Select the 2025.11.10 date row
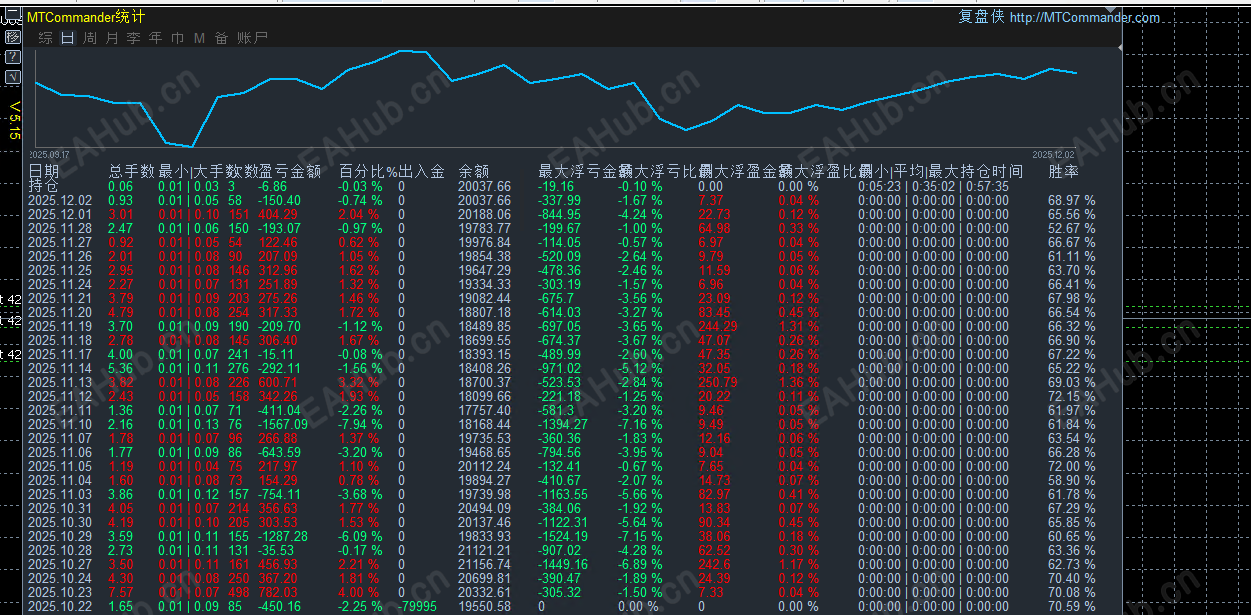This screenshot has width=1251, height=615. [59, 425]
